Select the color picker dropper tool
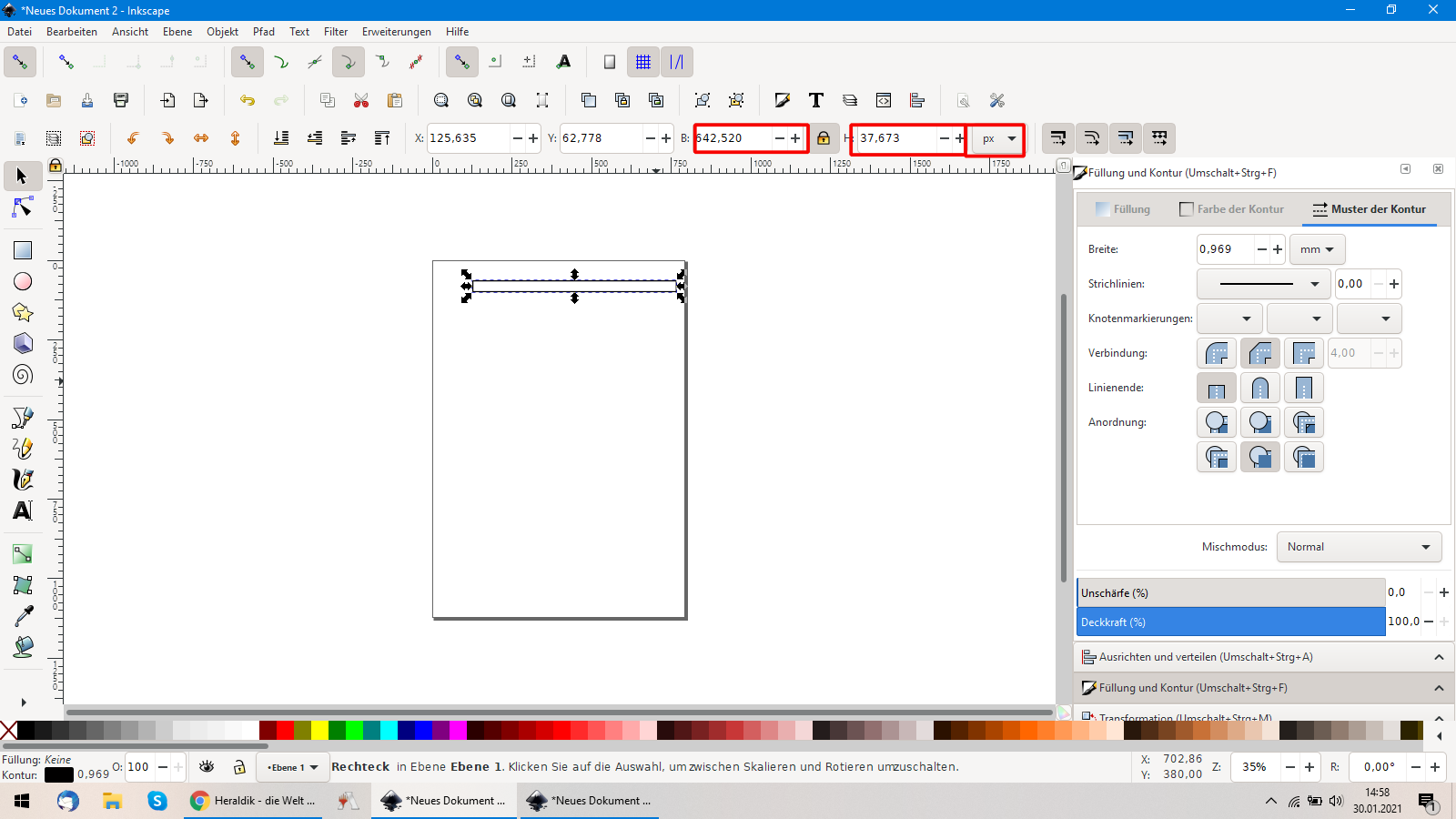Screen dimensions: 1456x819 pyautogui.click(x=23, y=616)
